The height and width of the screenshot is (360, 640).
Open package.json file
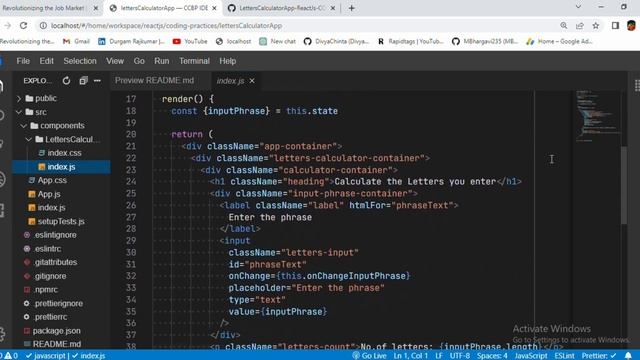click(x=56, y=331)
